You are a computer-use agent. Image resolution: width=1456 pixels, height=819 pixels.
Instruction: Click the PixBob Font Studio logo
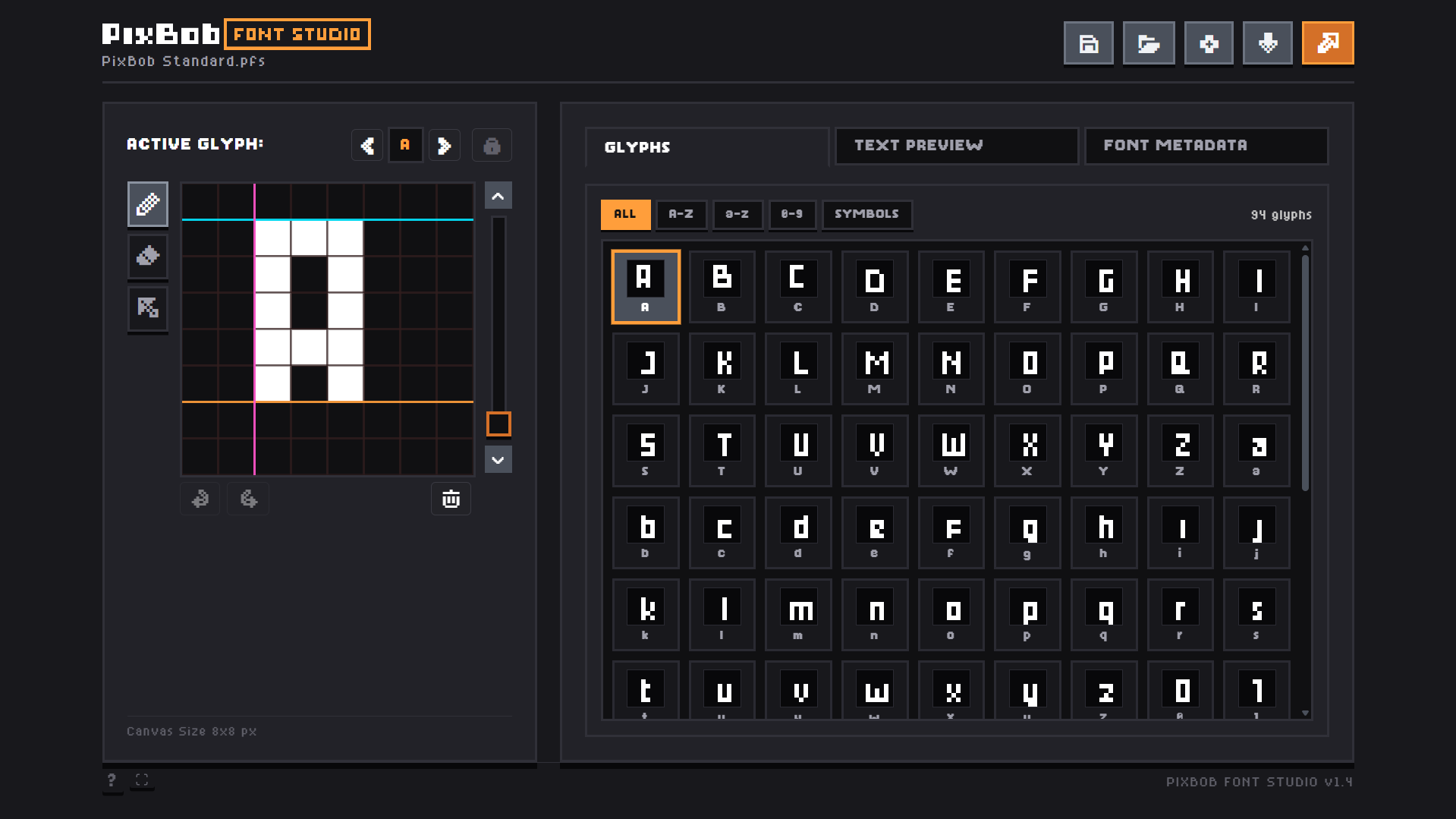click(236, 34)
